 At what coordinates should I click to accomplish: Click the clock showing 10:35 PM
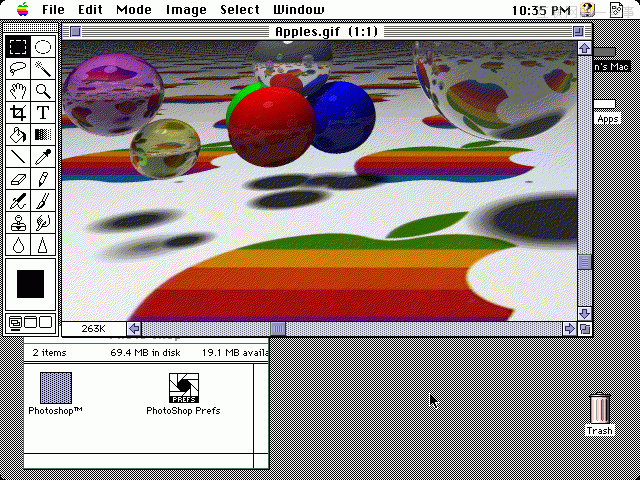[x=541, y=10]
